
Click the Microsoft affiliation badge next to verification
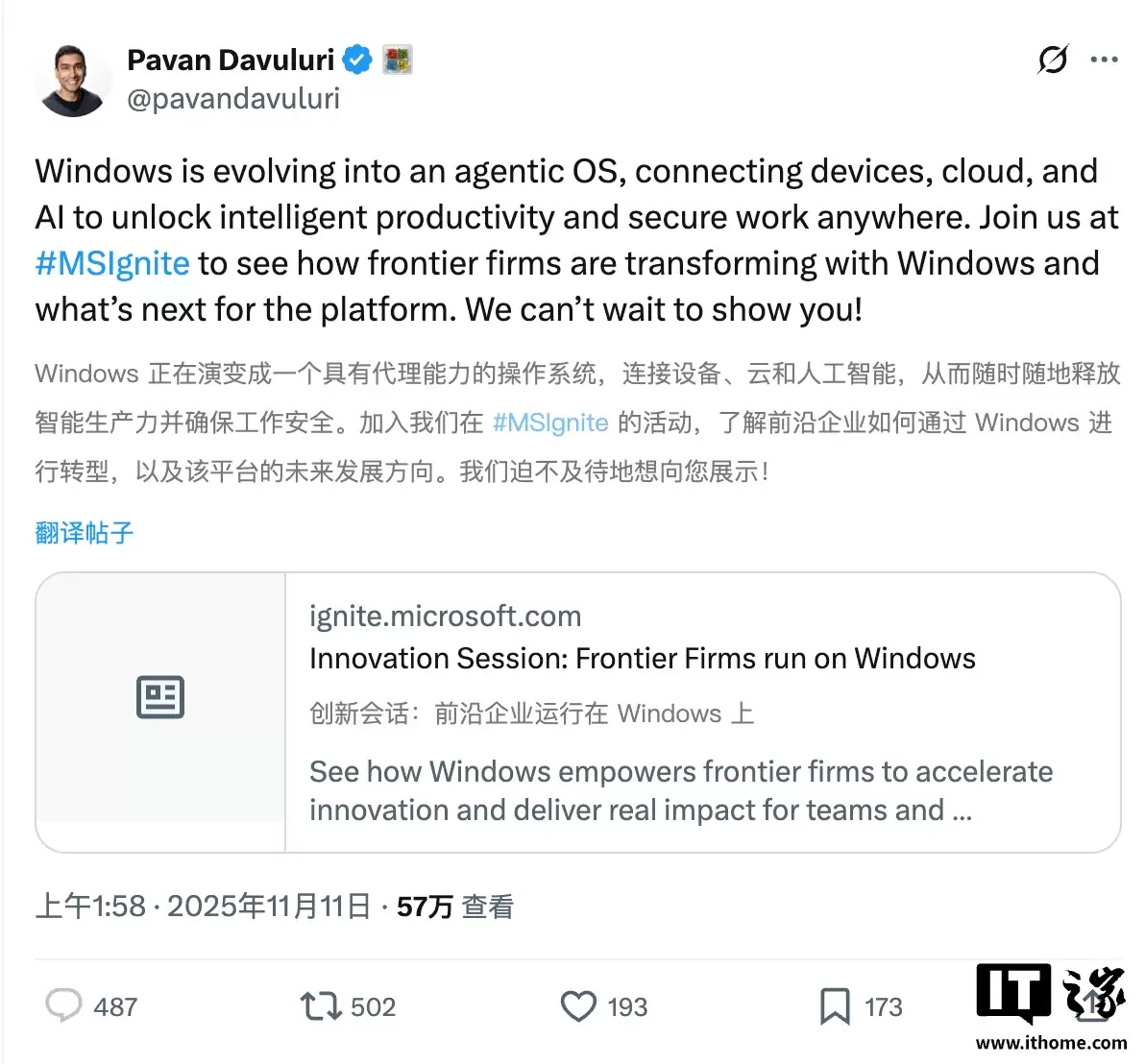coord(397,60)
